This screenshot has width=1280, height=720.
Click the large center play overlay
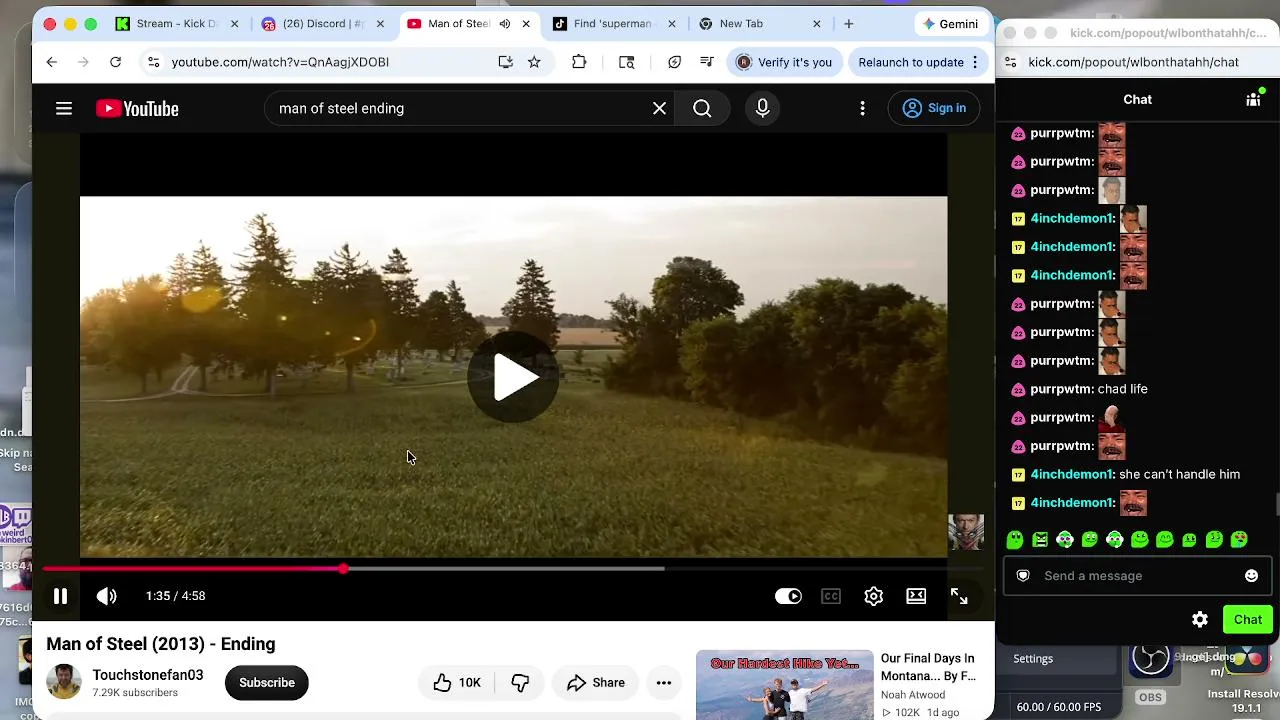click(x=514, y=377)
